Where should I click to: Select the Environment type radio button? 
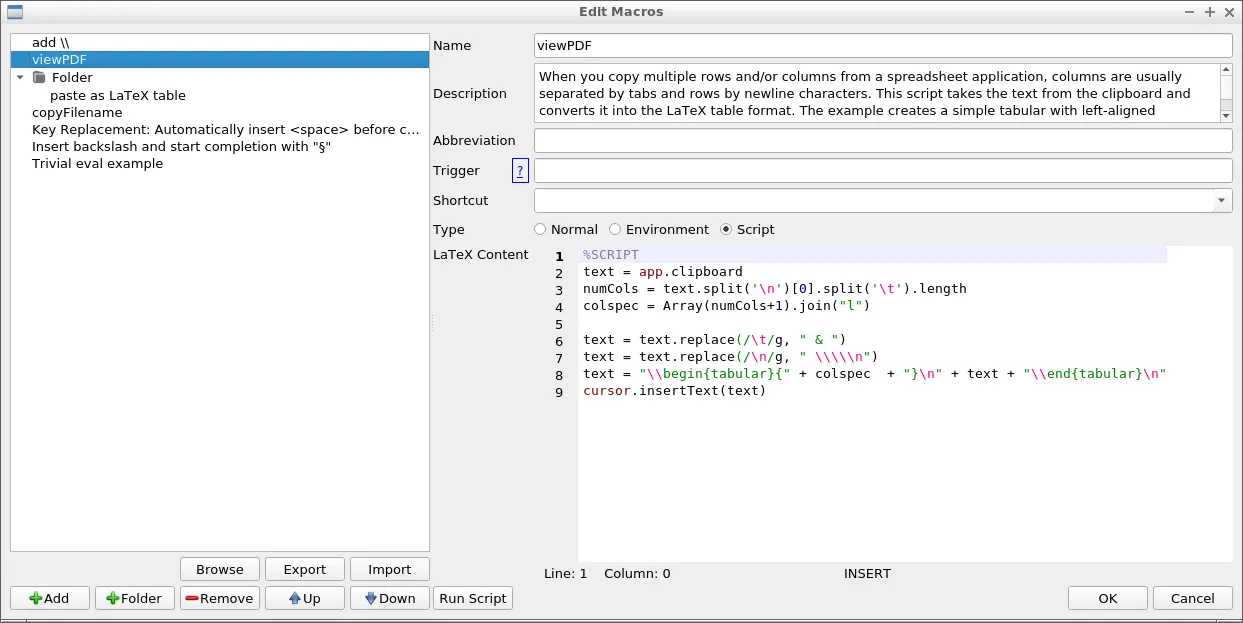pyautogui.click(x=615, y=230)
